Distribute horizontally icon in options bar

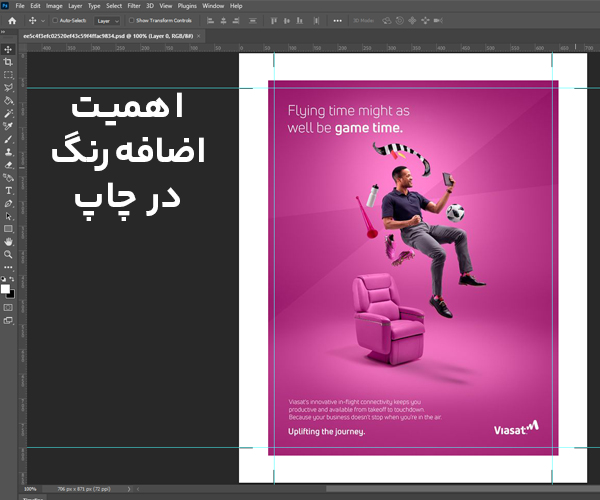[316, 21]
